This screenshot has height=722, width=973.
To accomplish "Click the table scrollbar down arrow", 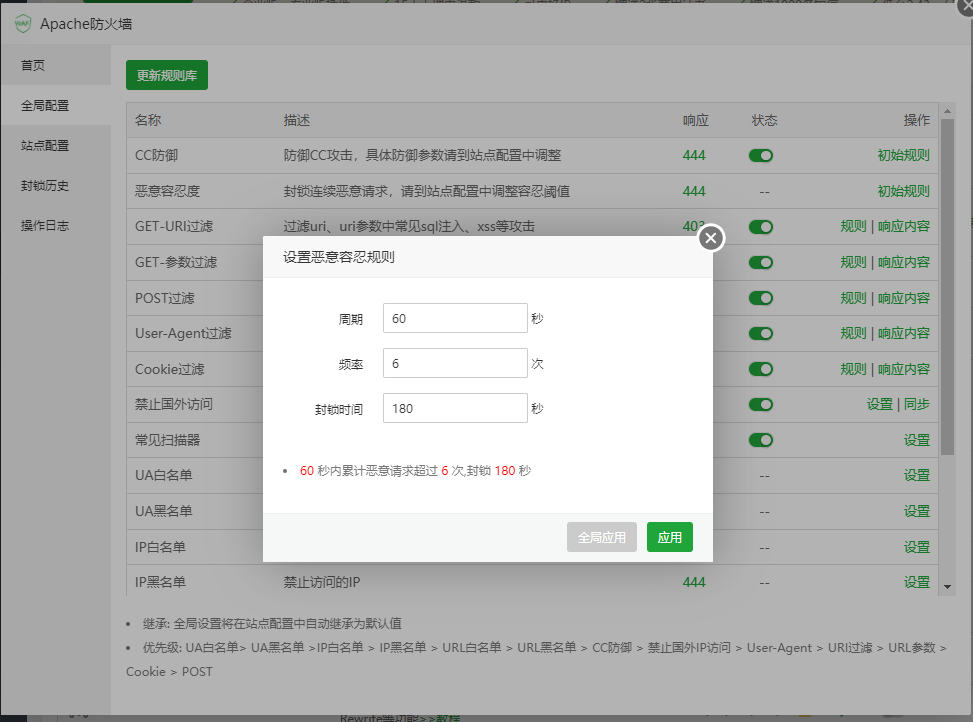I will click(947, 585).
